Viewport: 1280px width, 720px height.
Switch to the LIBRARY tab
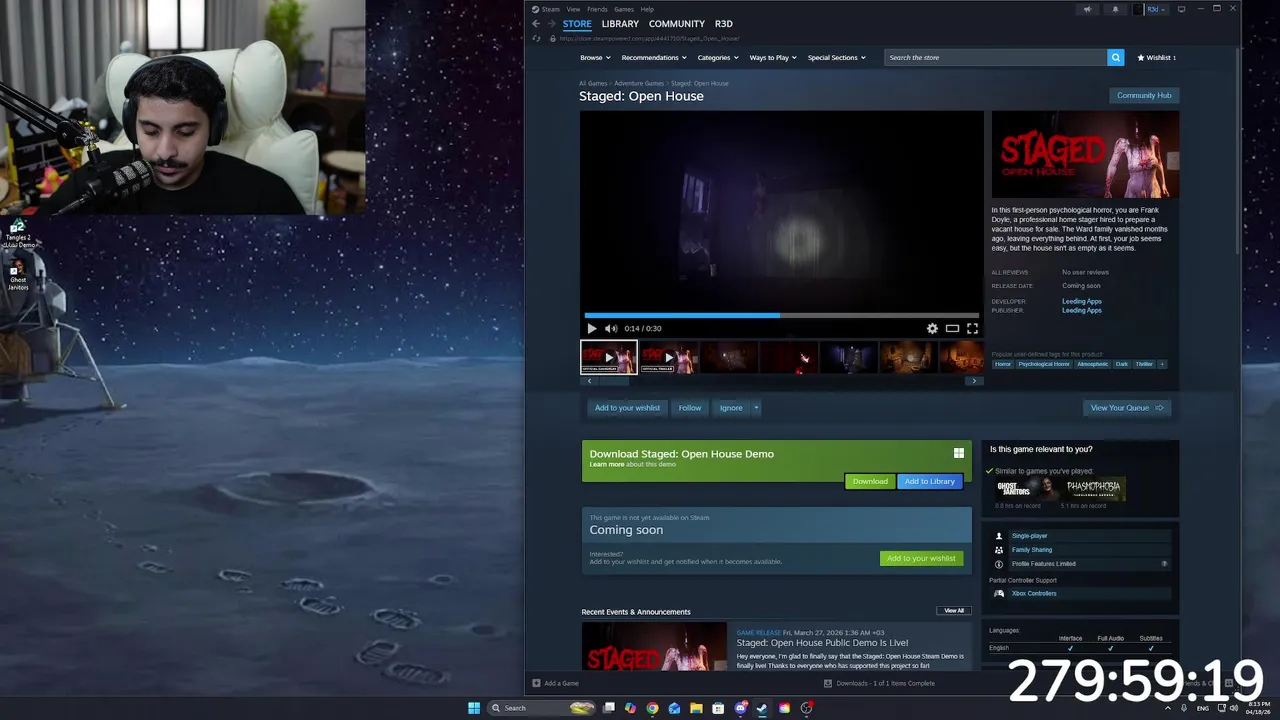[620, 24]
